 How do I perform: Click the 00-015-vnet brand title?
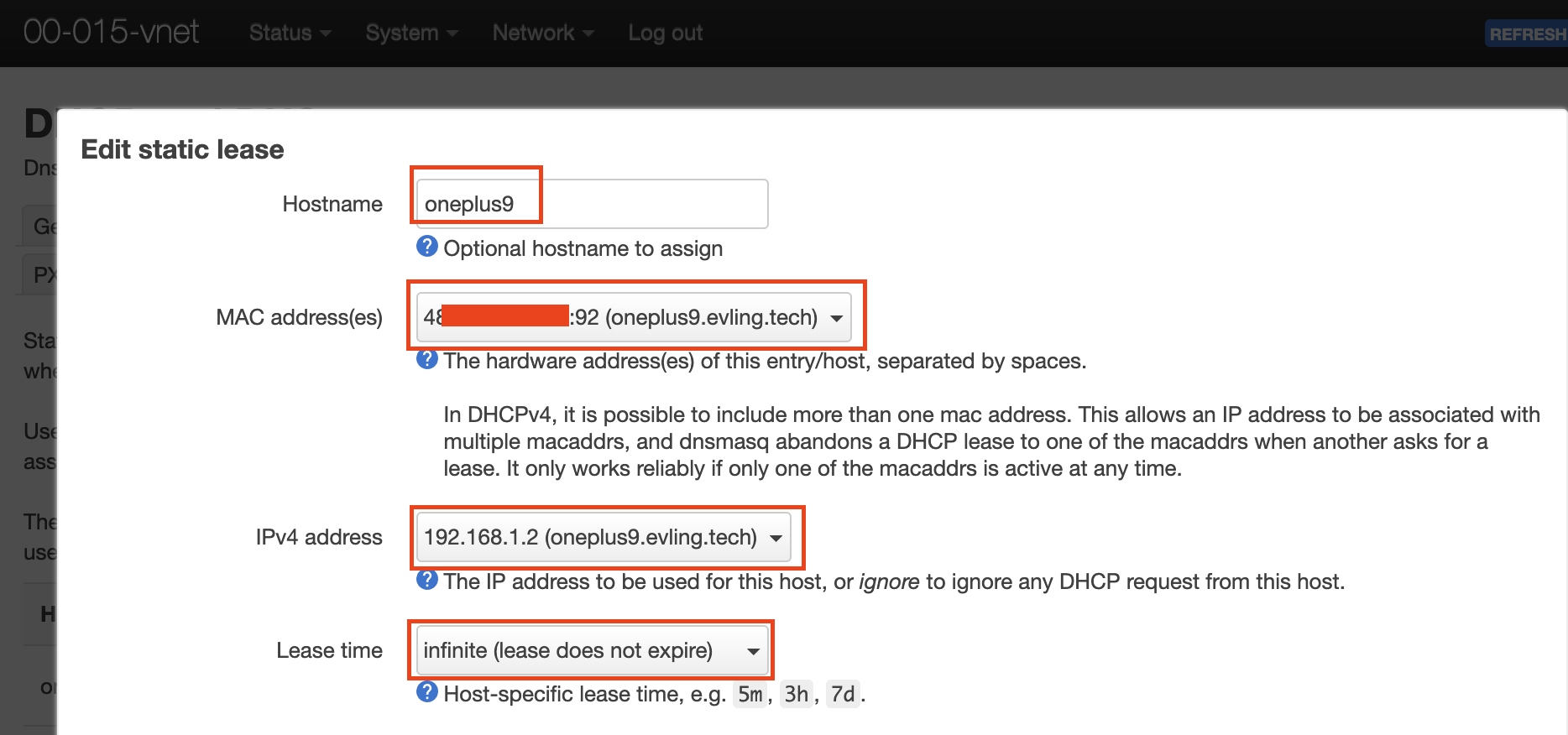pyautogui.click(x=111, y=32)
